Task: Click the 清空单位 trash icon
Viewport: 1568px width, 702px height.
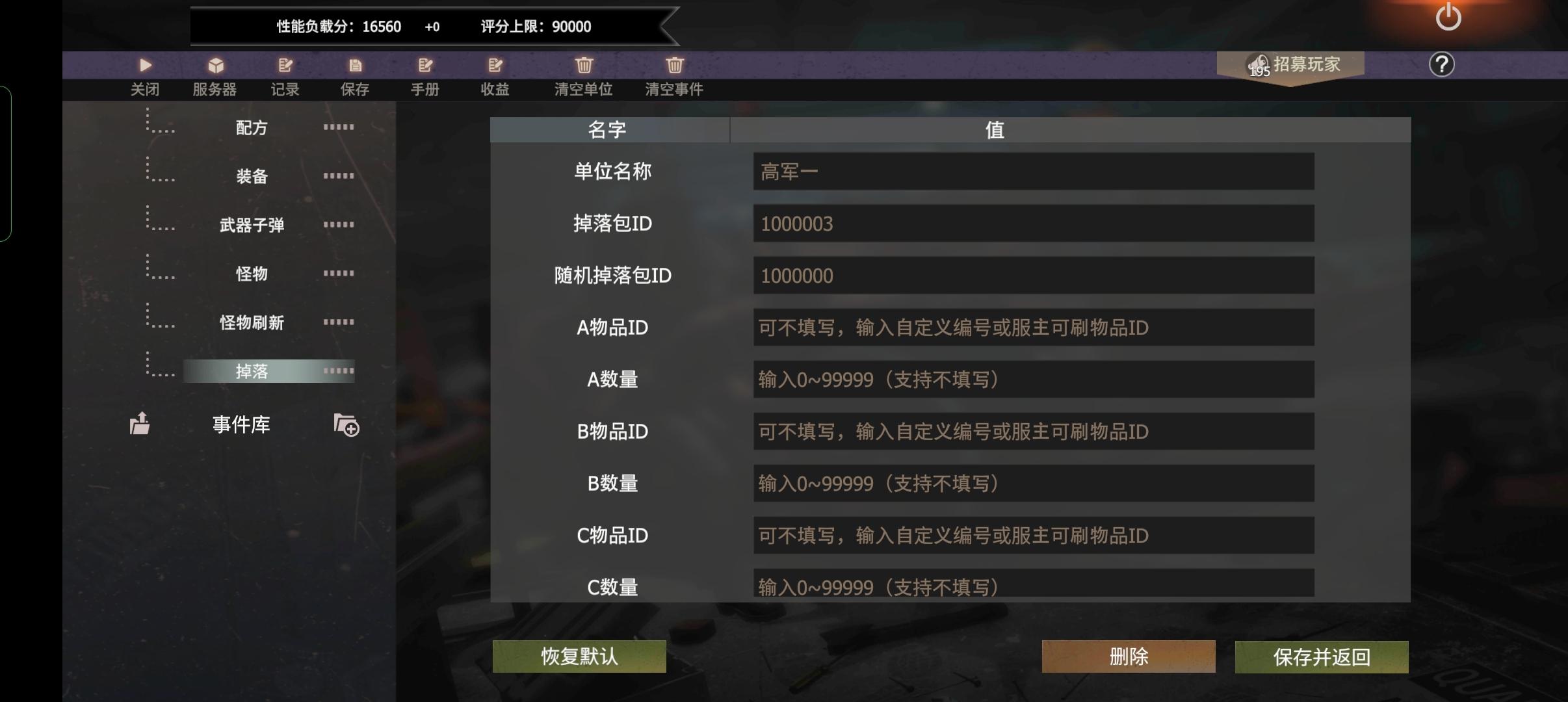Action: coord(584,65)
